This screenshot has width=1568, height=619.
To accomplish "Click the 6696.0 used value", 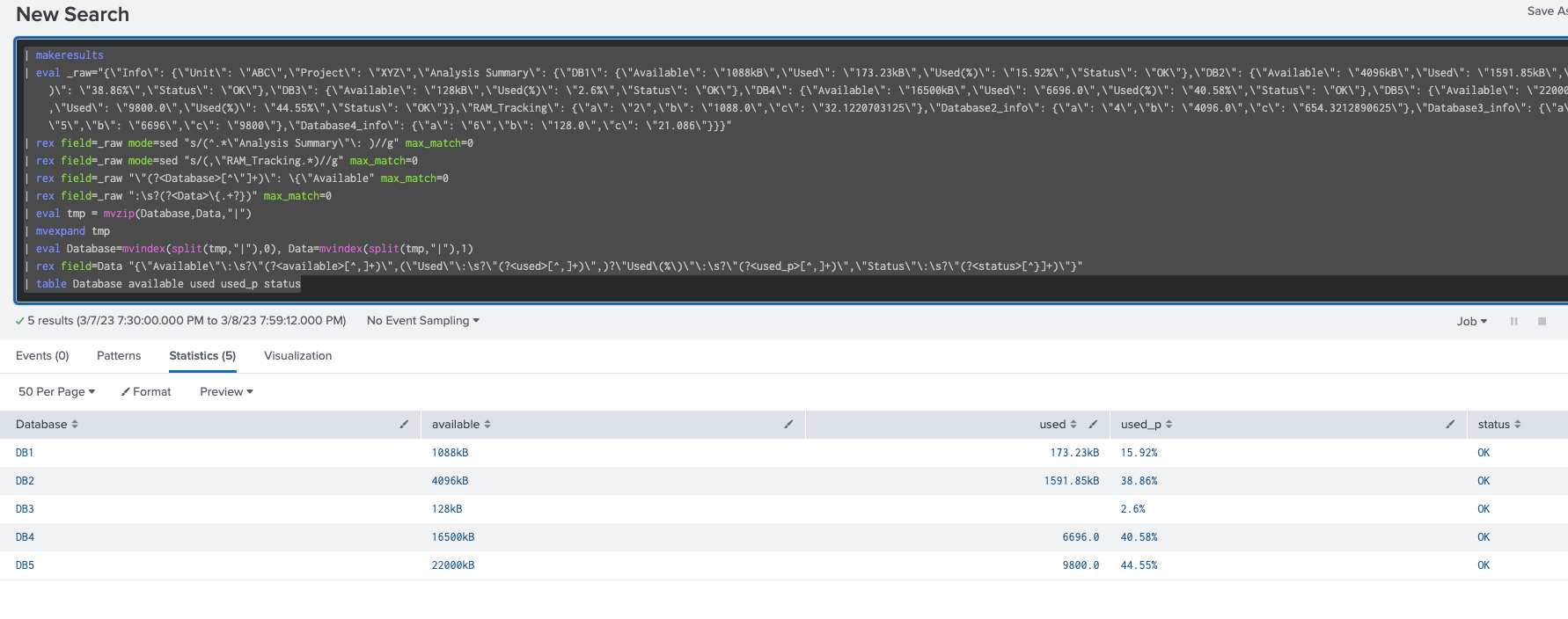I will tap(1081, 537).
